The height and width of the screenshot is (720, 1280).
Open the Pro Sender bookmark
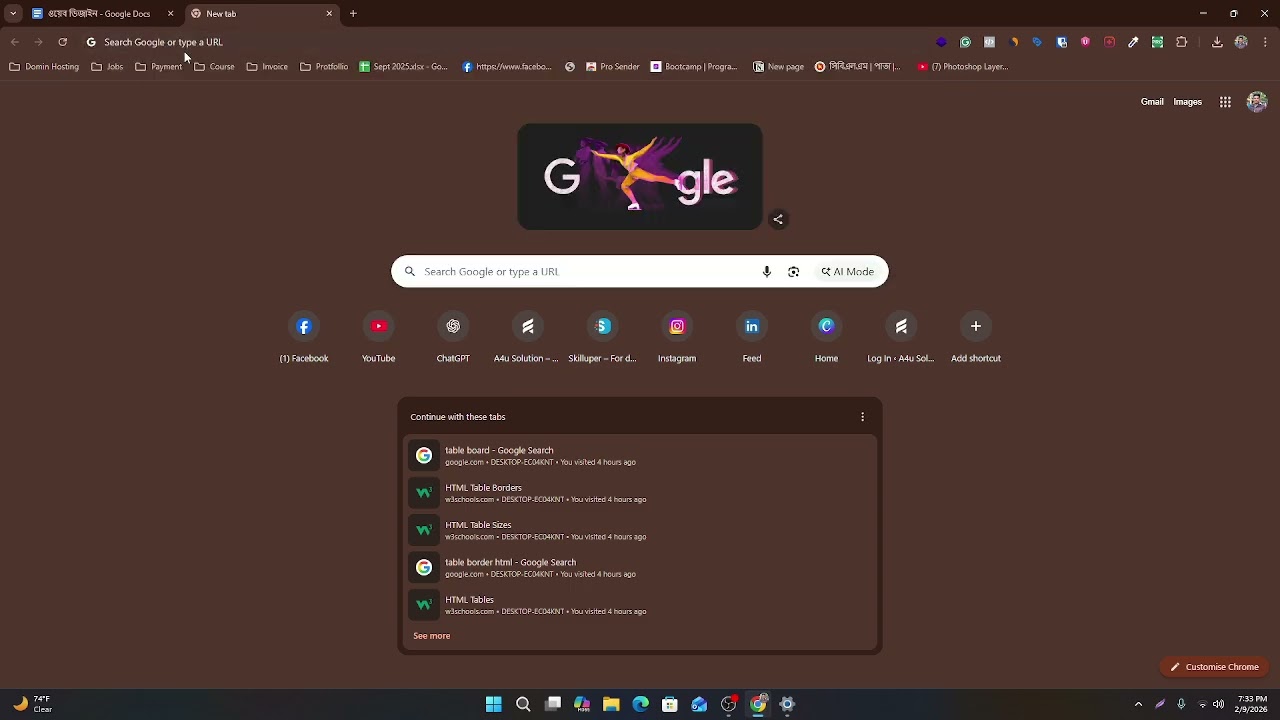pyautogui.click(x=613, y=67)
